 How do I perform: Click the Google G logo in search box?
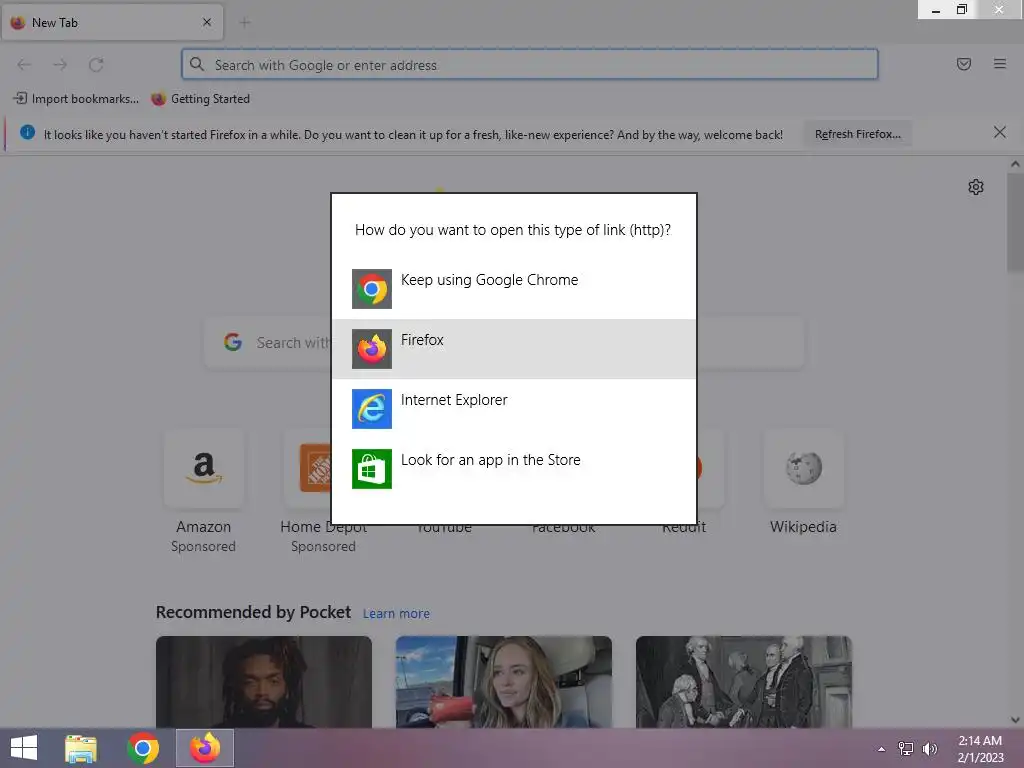pyautogui.click(x=233, y=342)
